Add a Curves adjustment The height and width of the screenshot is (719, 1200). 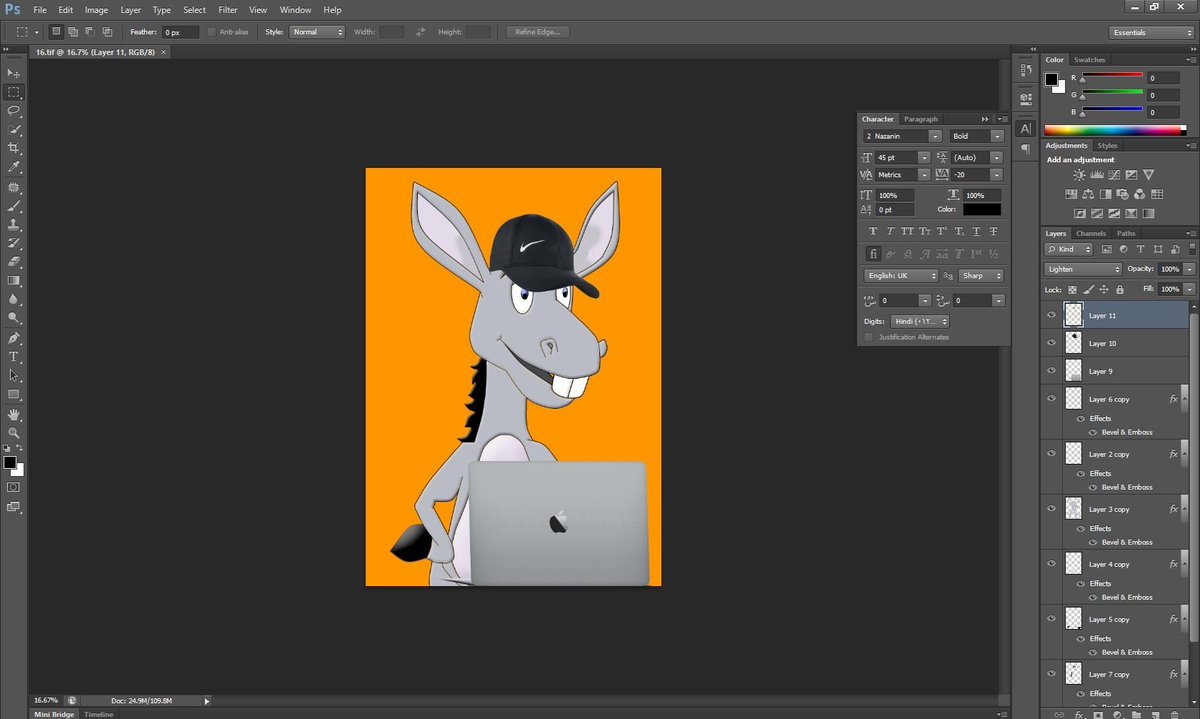click(x=1114, y=175)
